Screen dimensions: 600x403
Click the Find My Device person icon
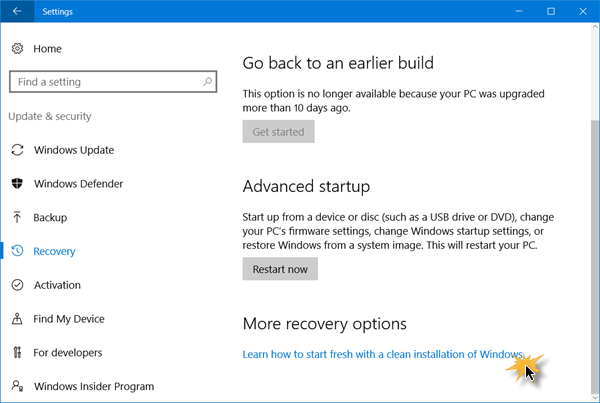point(17,319)
